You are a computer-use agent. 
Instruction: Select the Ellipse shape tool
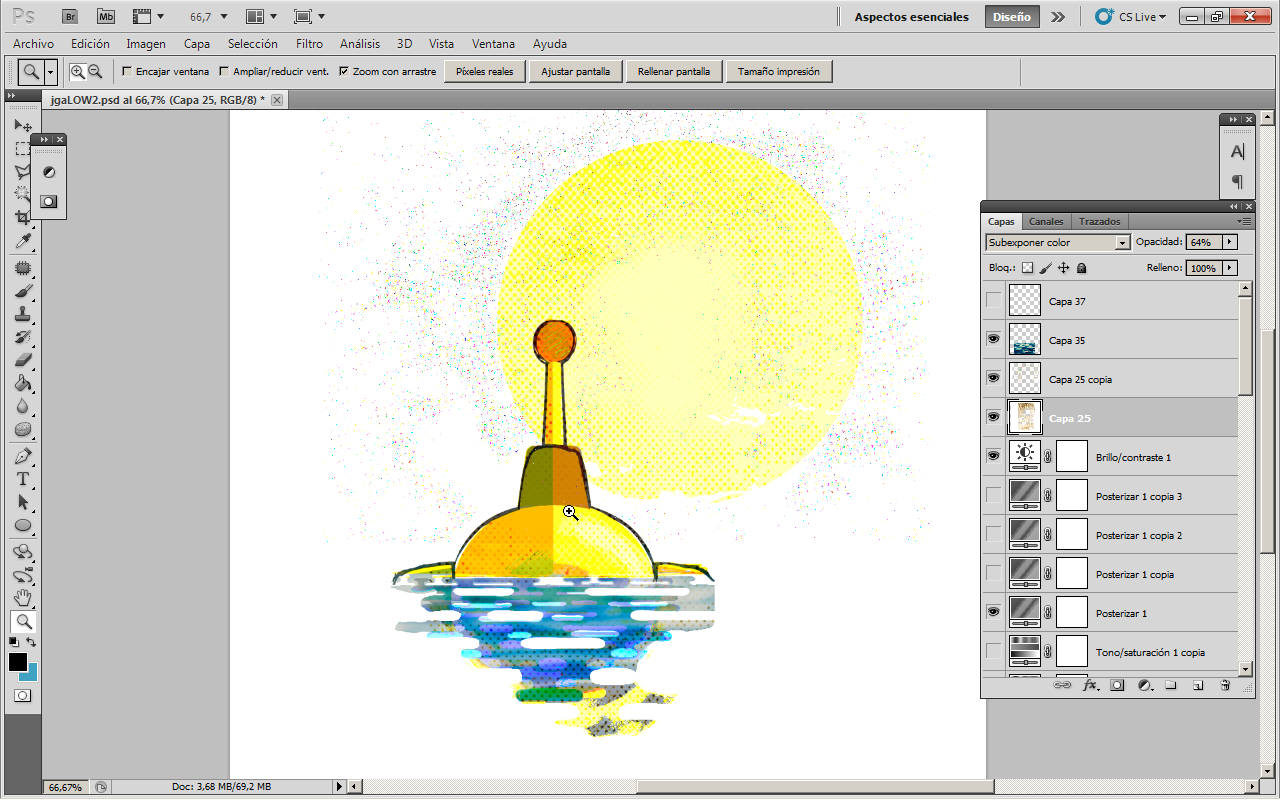[23, 526]
